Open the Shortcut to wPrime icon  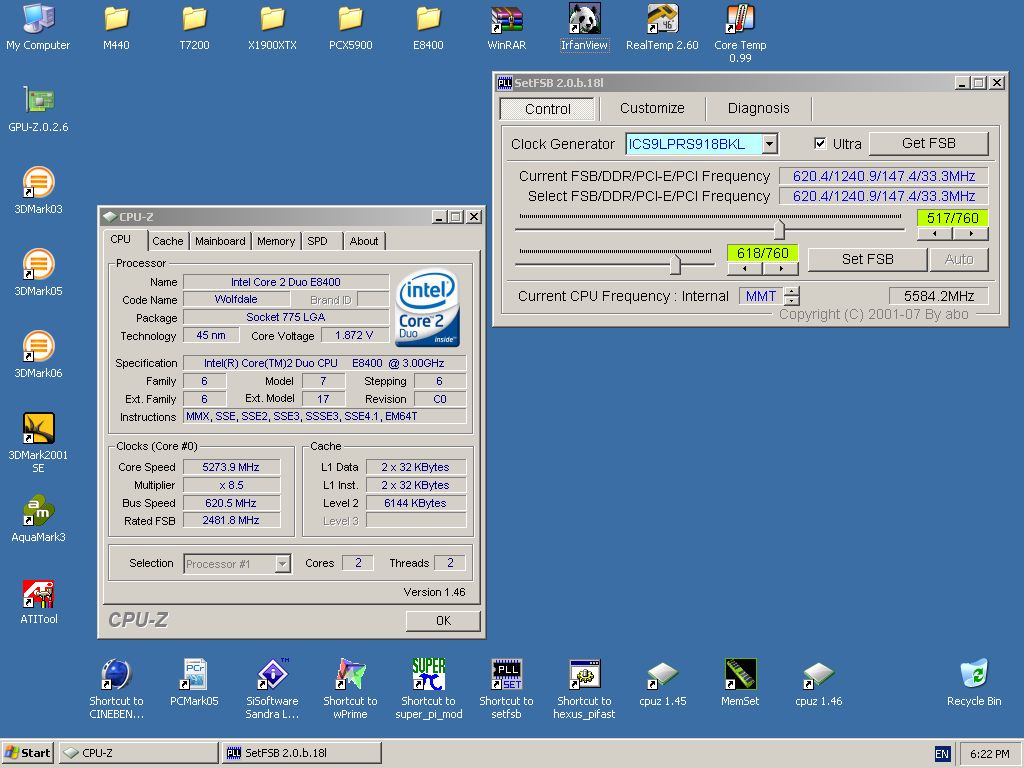pyautogui.click(x=350, y=690)
